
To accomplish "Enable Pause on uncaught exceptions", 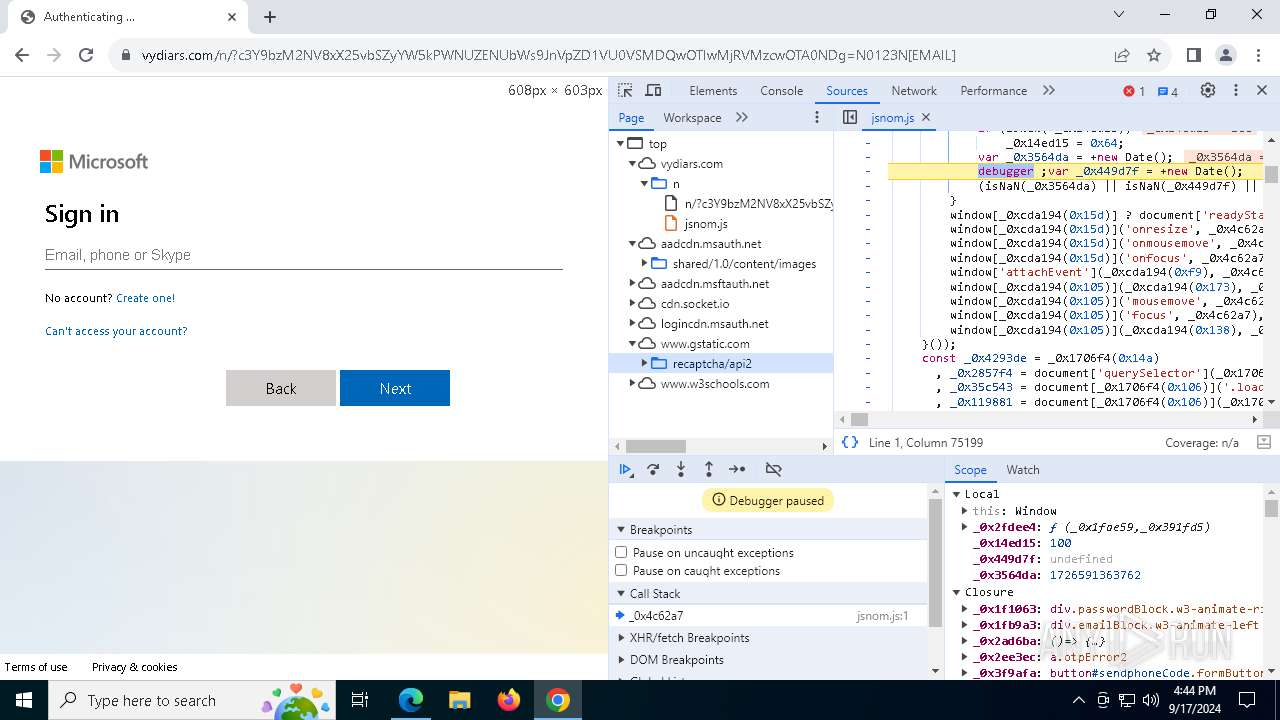I will tap(621, 552).
